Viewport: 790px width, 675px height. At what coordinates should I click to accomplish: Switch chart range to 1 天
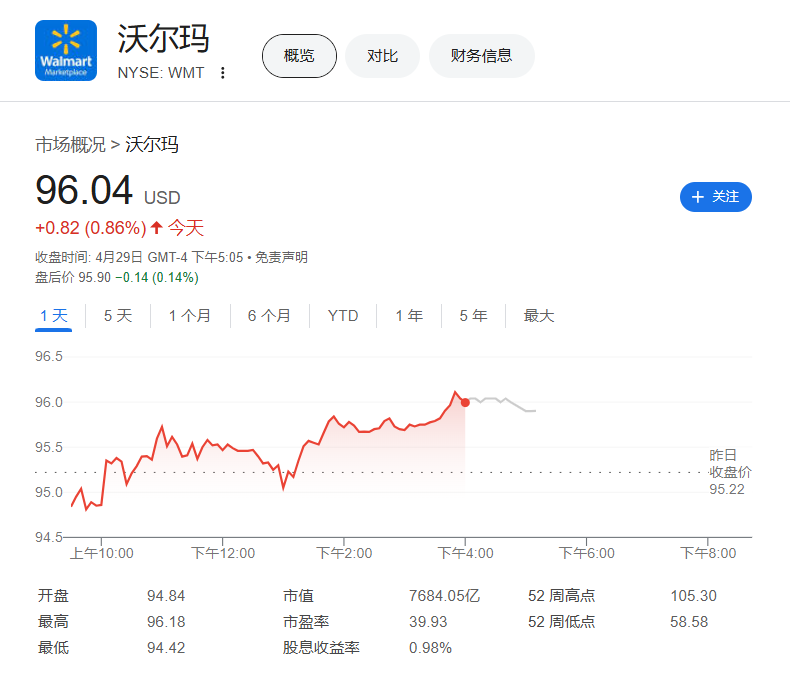pos(53,316)
